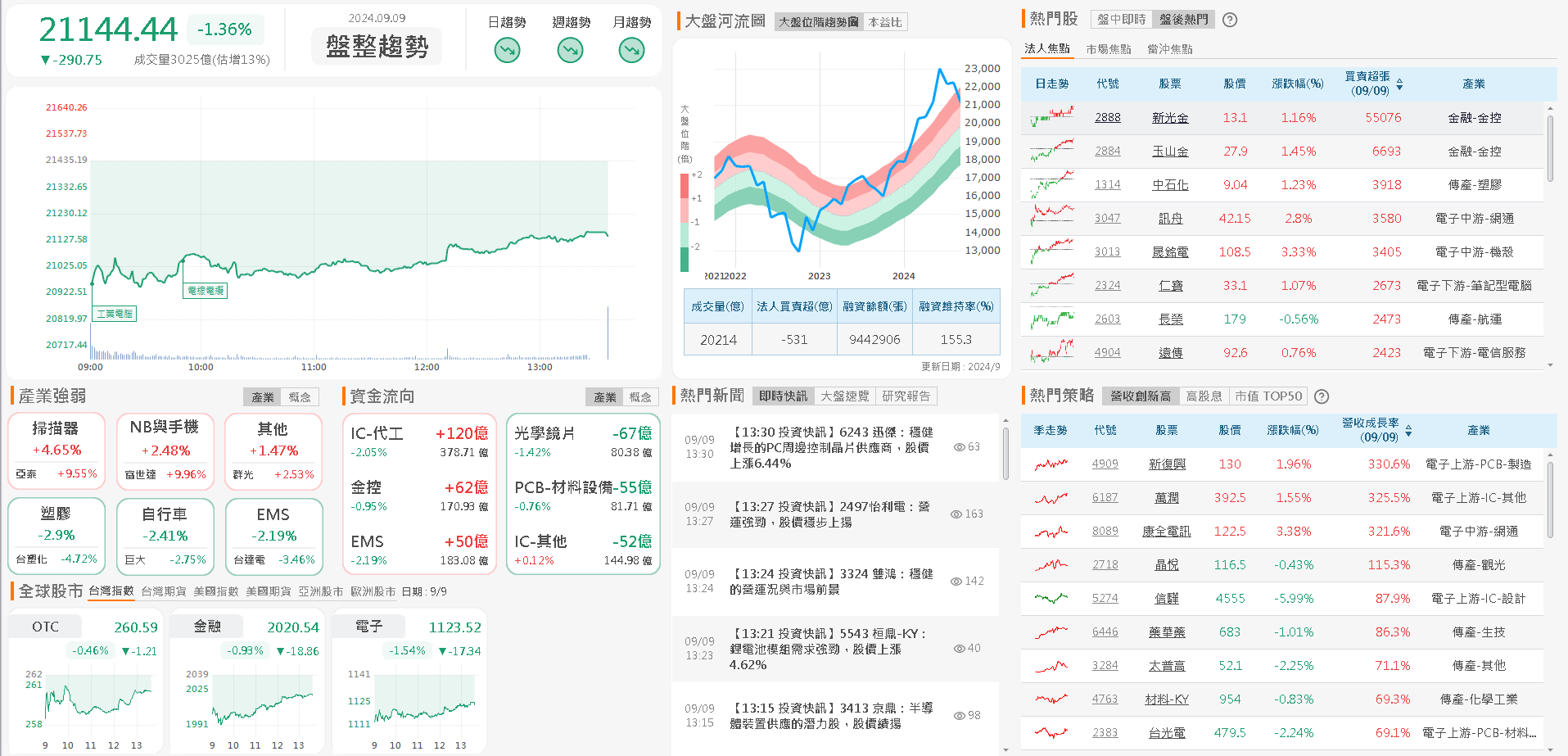Image resolution: width=1568 pixels, height=756 pixels.
Task: Open the 市值 TOP50 strategy tab
Action: 1268,396
